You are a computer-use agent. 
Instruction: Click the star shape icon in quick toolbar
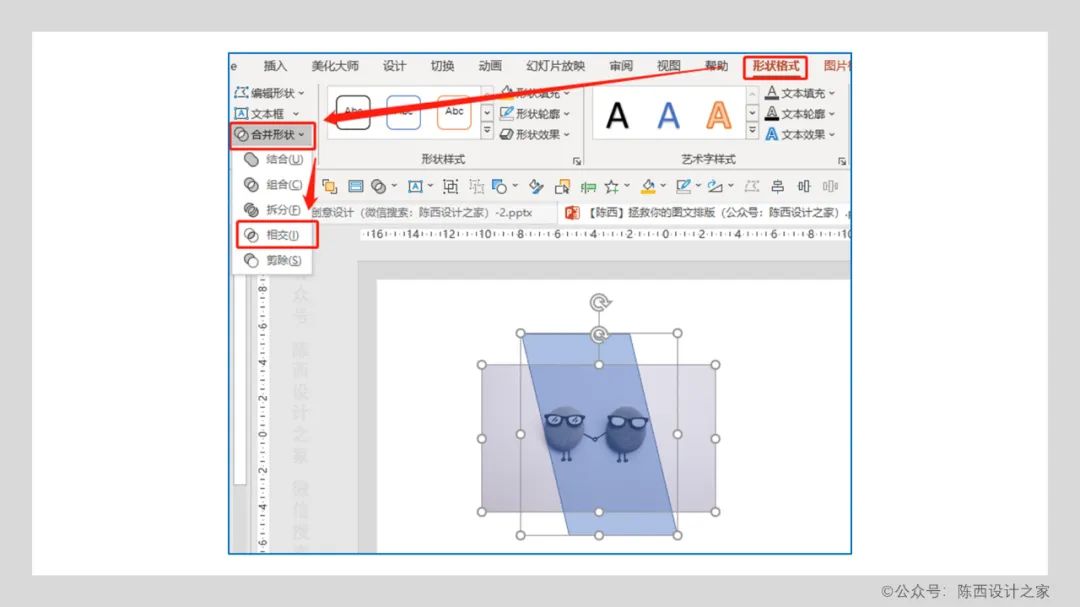pos(611,186)
